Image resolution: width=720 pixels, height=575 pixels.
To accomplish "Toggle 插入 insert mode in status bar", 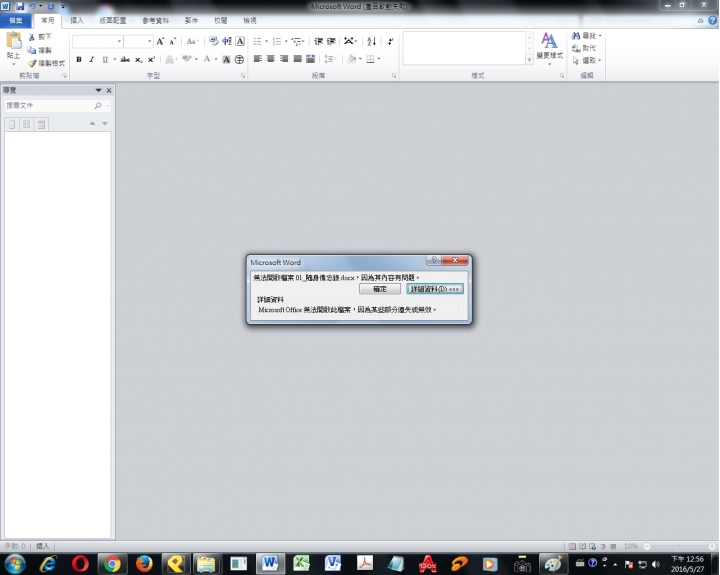I will [x=43, y=546].
